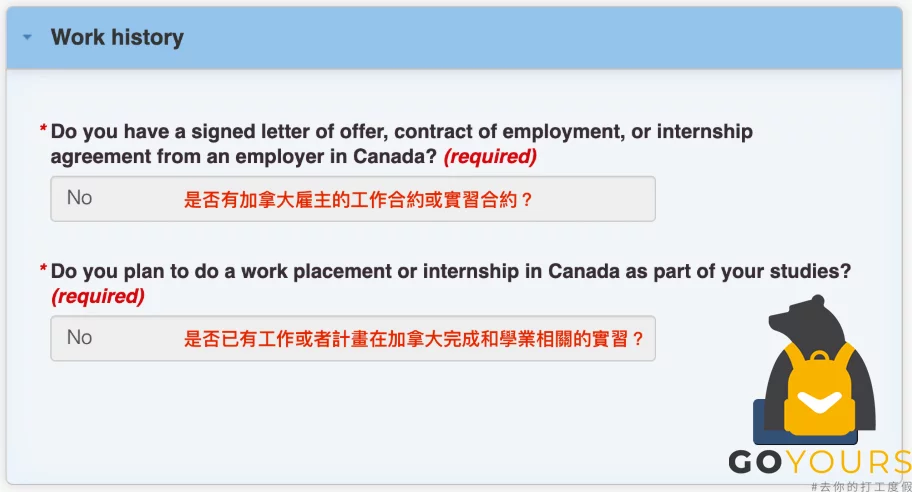The height and width of the screenshot is (492, 912).
Task: Click the yellow backpack on the bear
Action: [x=820, y=394]
